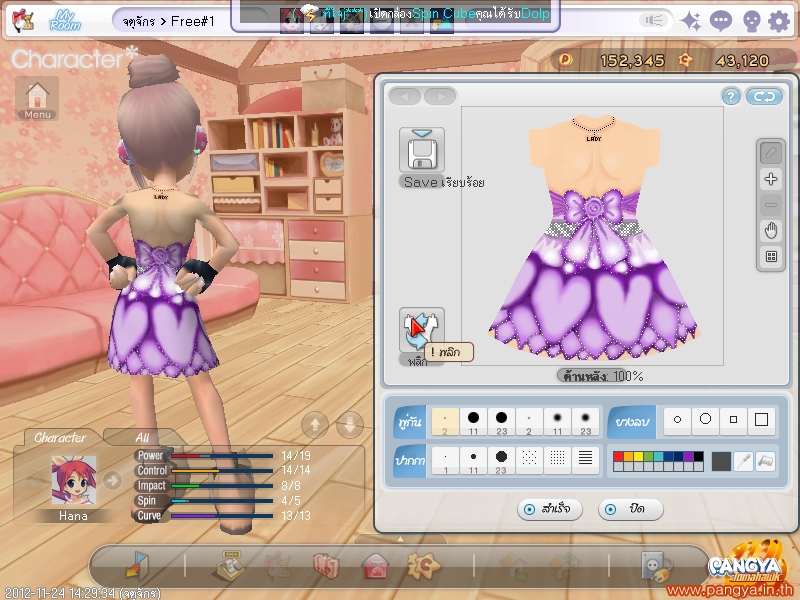Click the undo left arrow button
The height and width of the screenshot is (600, 800).
[405, 96]
